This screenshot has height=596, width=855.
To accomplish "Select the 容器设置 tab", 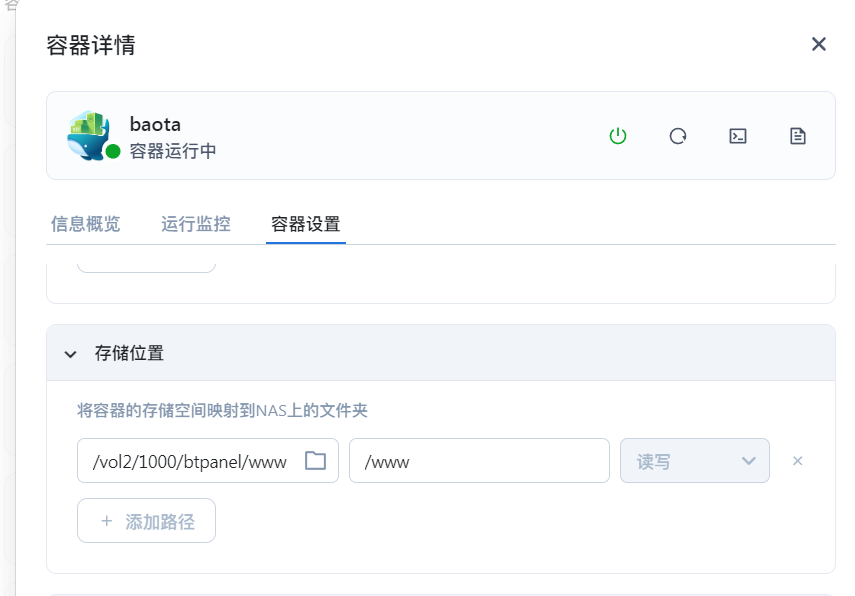I will click(x=306, y=224).
